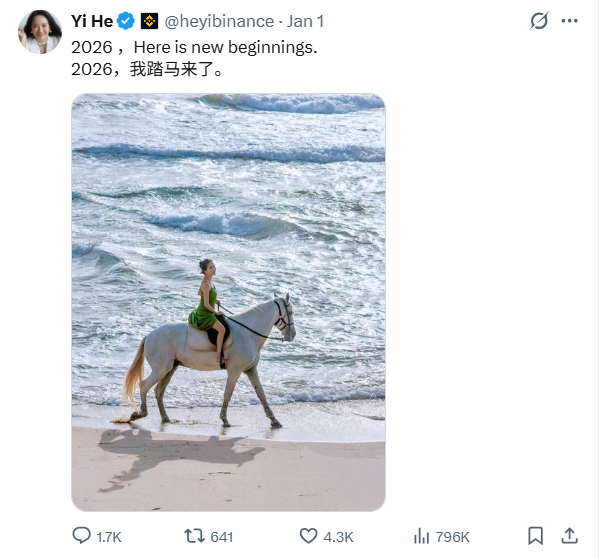
Task: Toggle the like heart icon
Action: (309, 535)
